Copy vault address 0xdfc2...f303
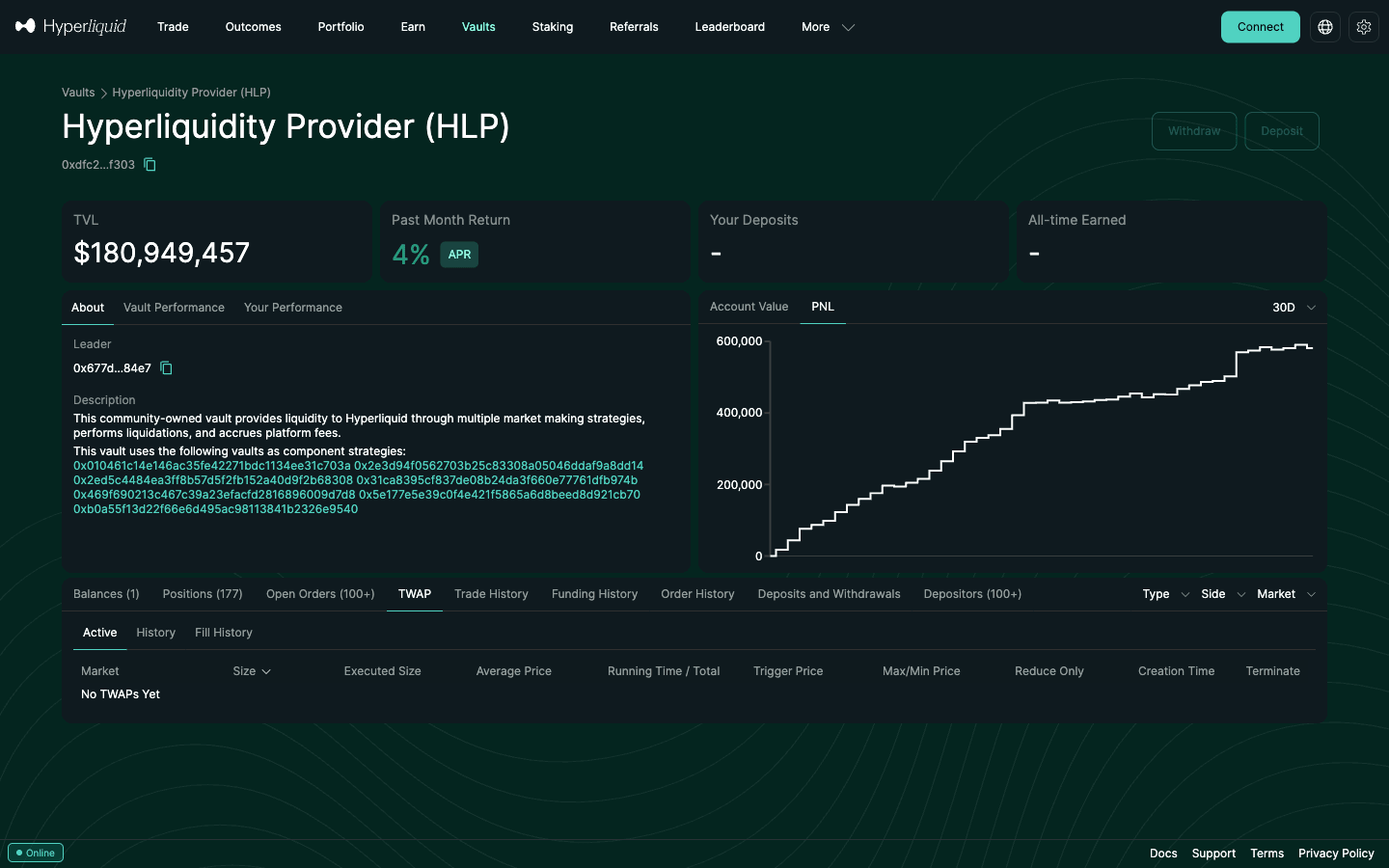This screenshot has height=868, width=1389. [150, 164]
